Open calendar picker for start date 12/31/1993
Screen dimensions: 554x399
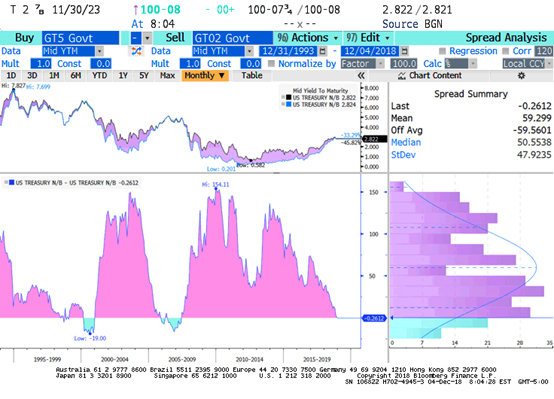pos(322,51)
